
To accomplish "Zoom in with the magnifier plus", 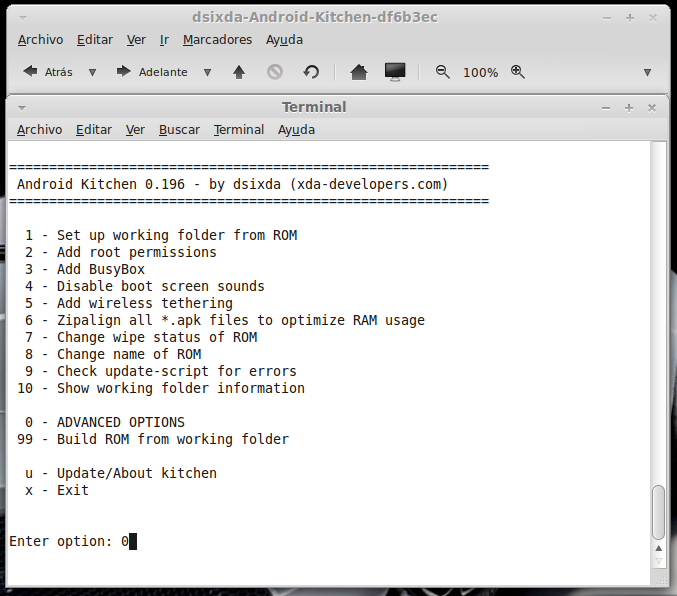I will [x=518, y=72].
